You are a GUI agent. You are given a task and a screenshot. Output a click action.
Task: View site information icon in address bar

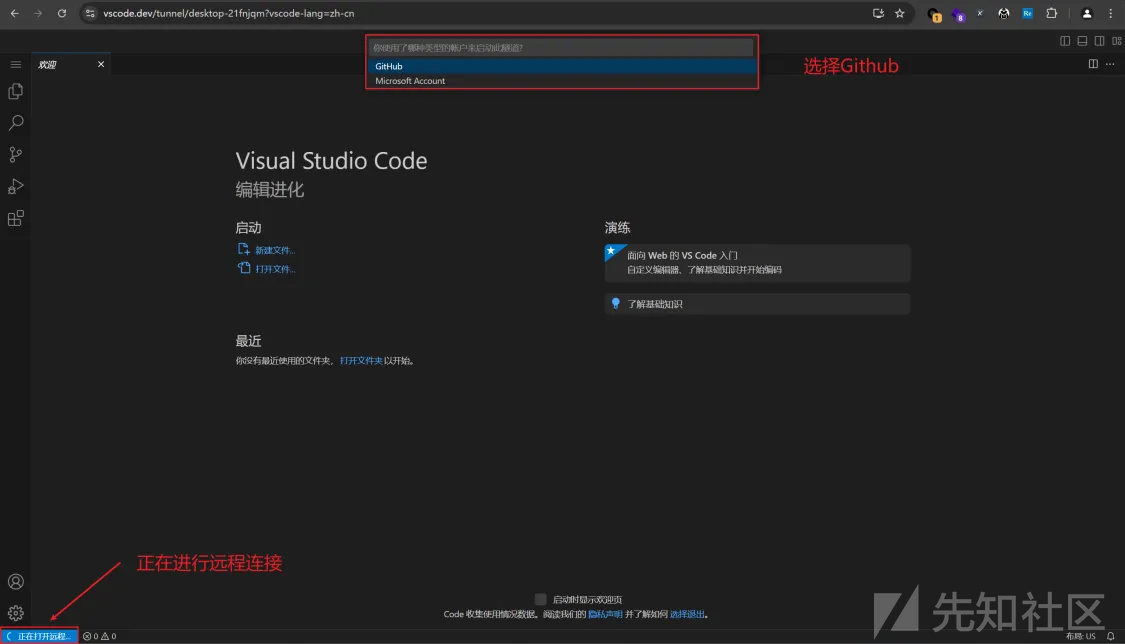click(x=90, y=13)
